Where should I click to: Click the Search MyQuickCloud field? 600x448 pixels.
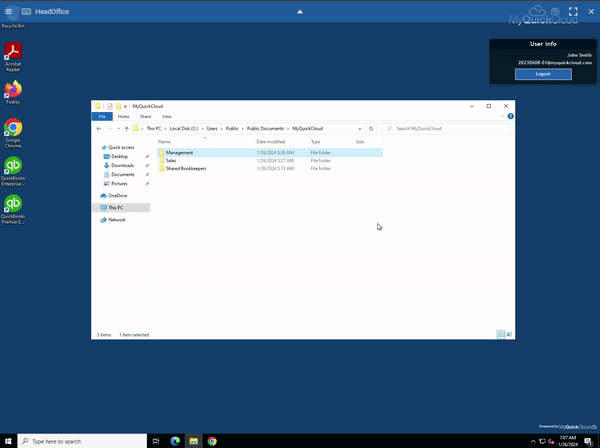(446, 129)
